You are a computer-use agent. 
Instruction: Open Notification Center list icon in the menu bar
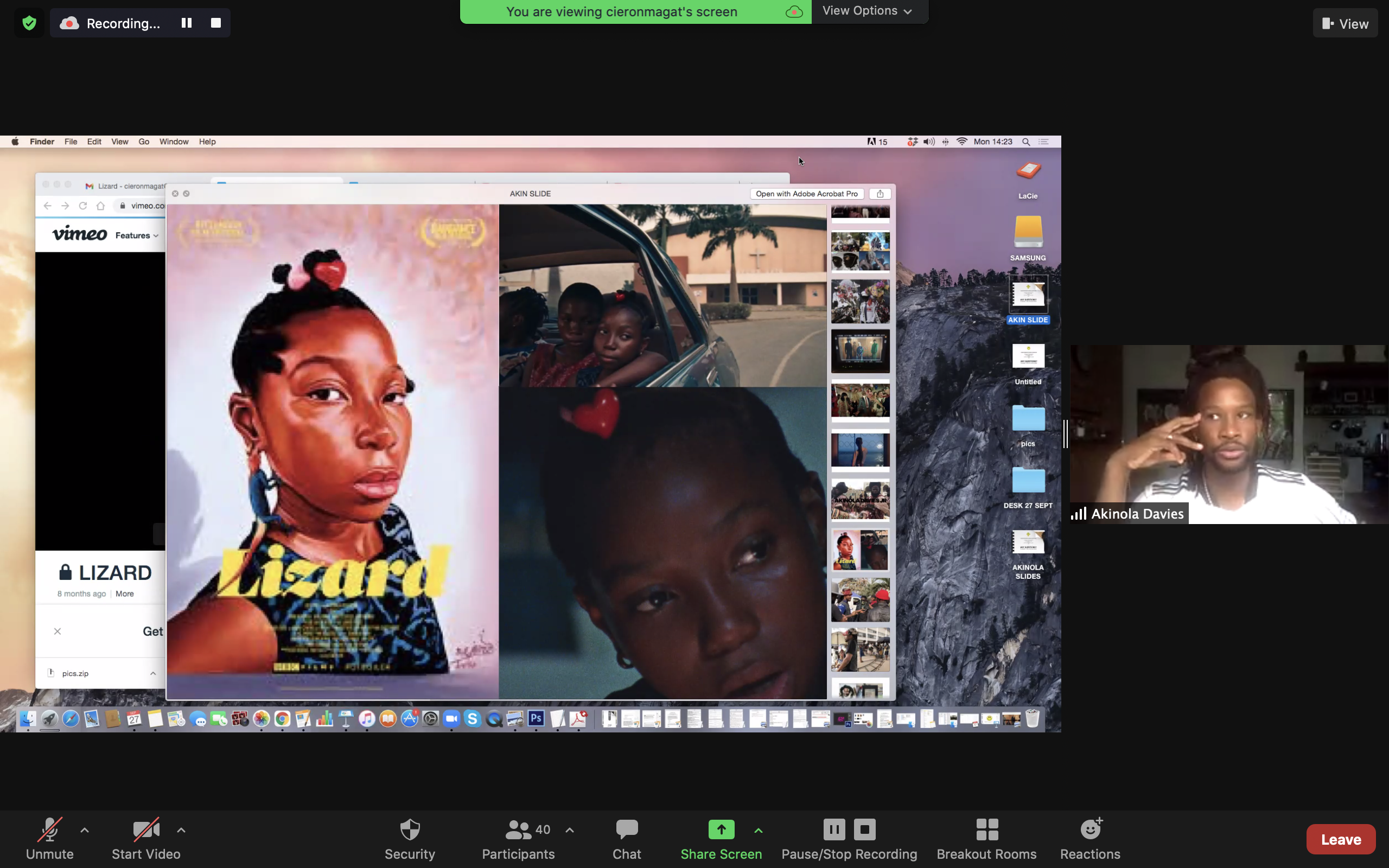click(x=1044, y=142)
